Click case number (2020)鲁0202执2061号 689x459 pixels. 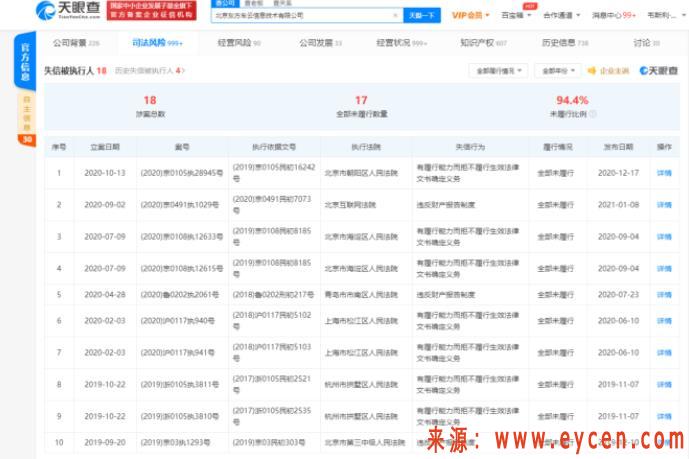tap(179, 295)
